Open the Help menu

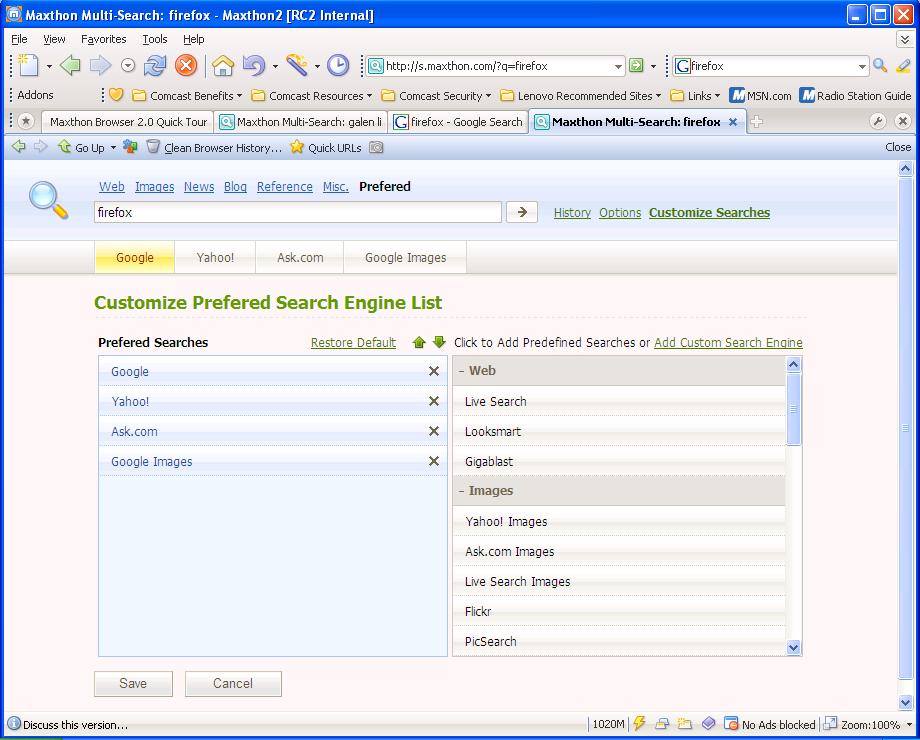click(x=193, y=39)
